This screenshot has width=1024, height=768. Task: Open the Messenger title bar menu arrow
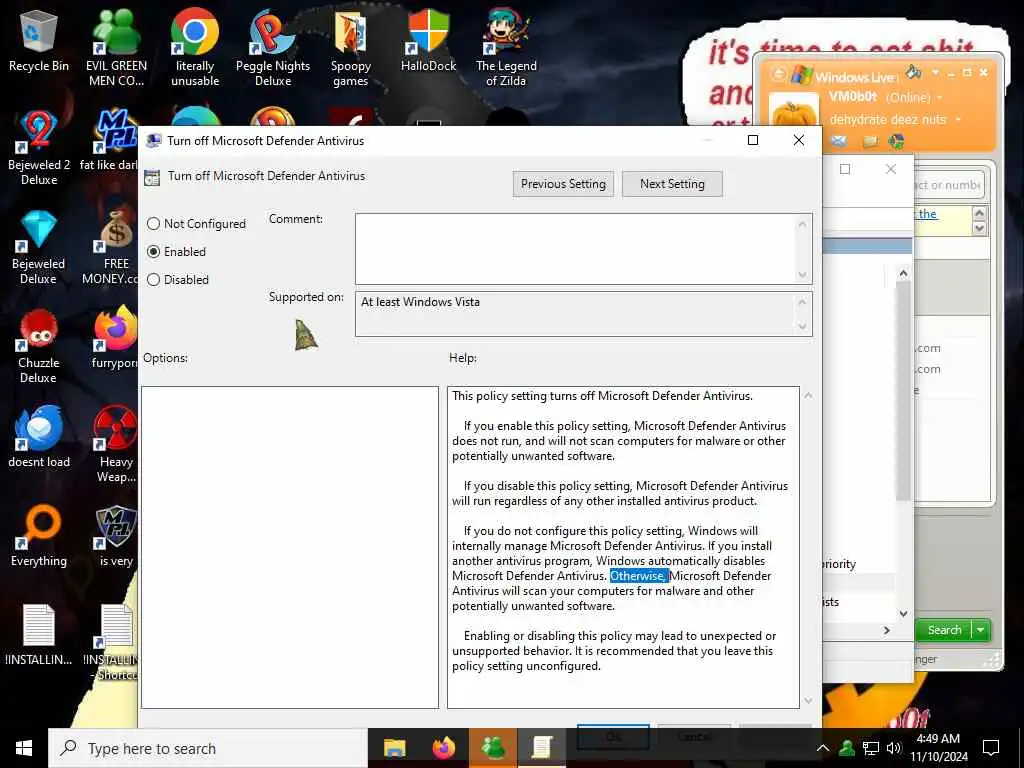pyautogui.click(x=935, y=72)
